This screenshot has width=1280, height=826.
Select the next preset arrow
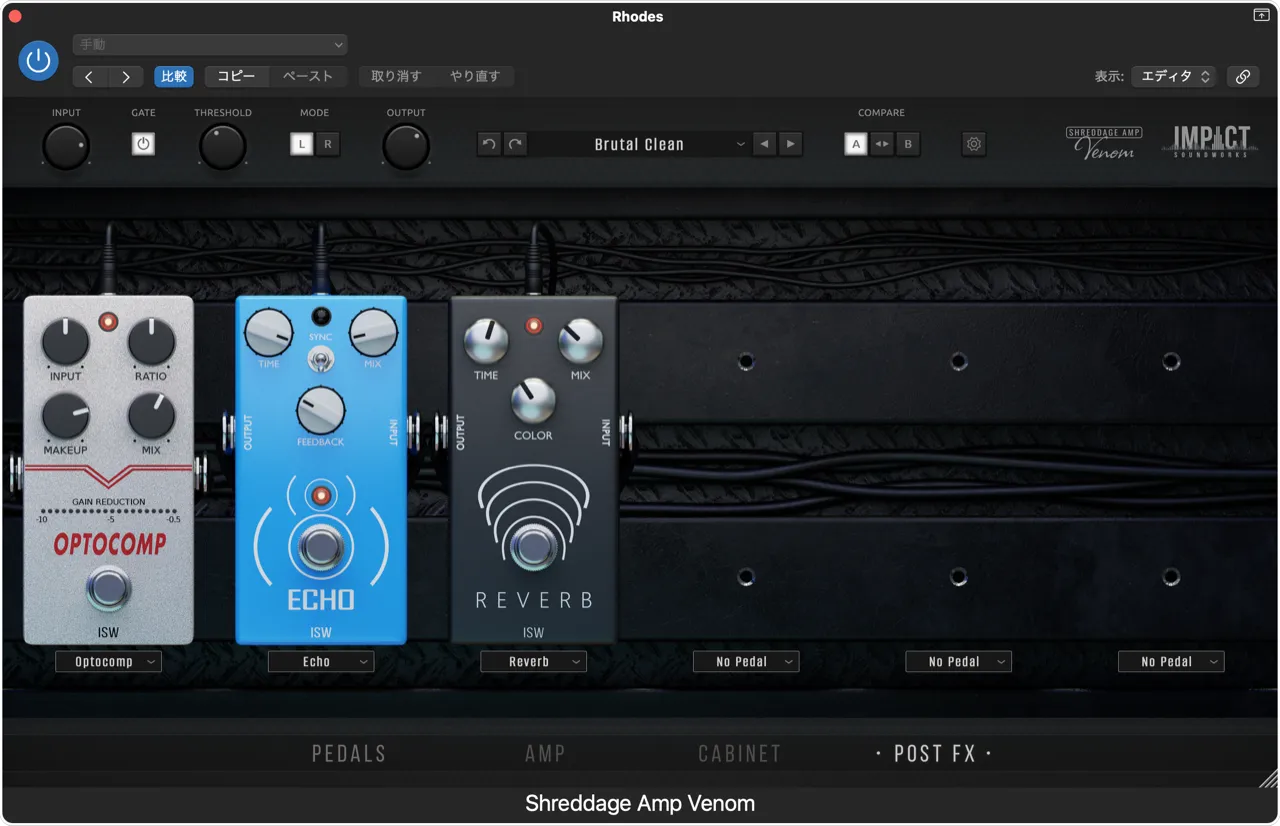(791, 144)
